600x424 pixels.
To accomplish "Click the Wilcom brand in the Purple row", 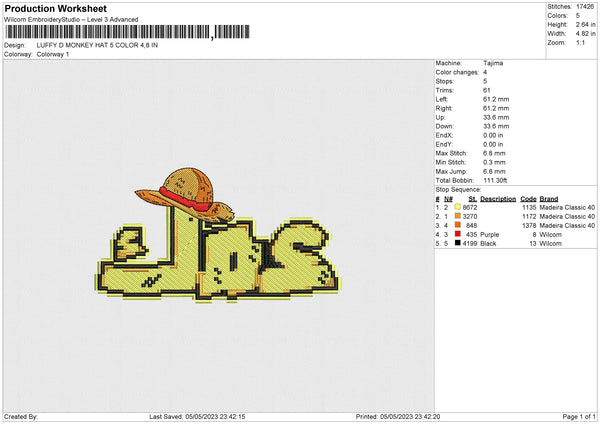I will pyautogui.click(x=550, y=235).
